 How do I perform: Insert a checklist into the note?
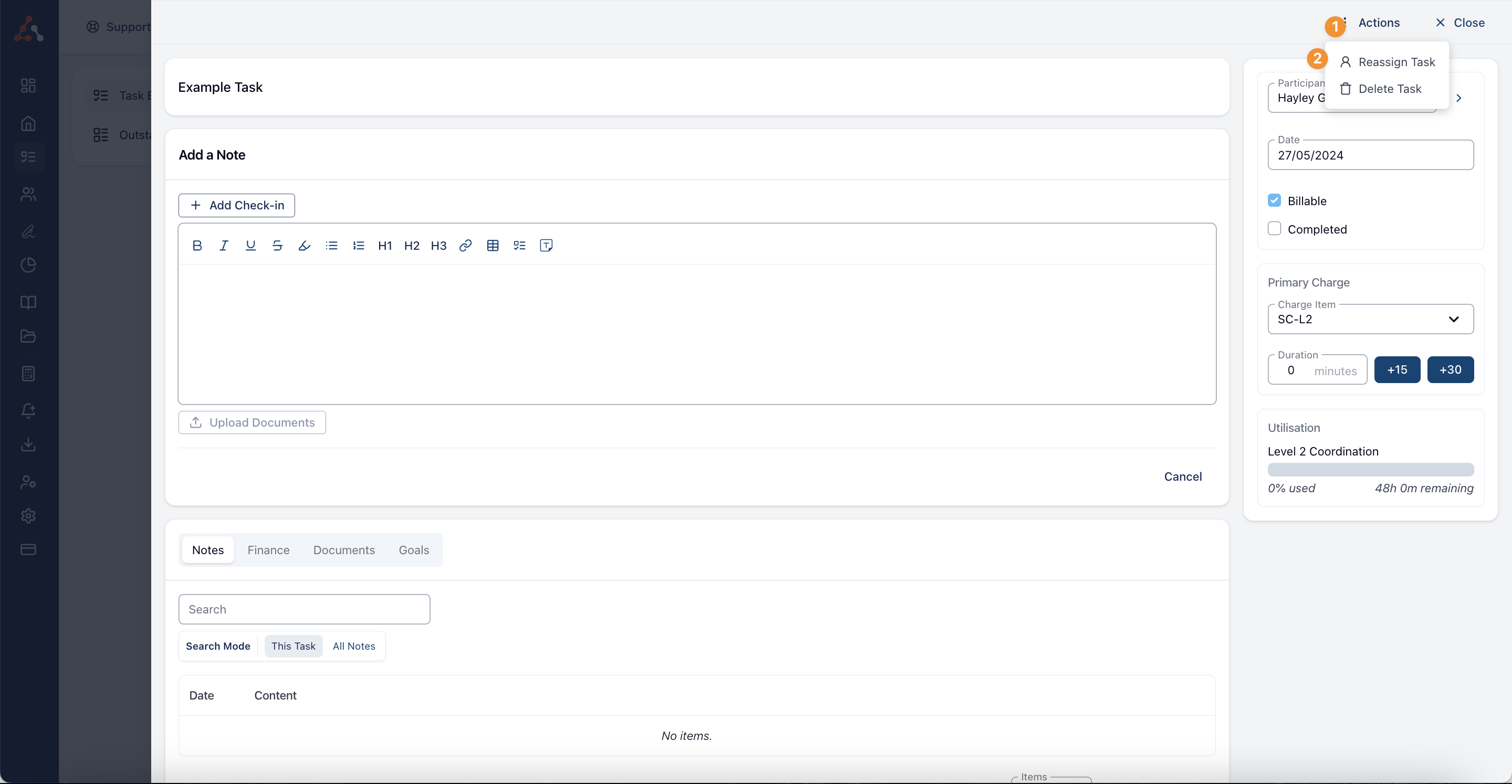519,245
